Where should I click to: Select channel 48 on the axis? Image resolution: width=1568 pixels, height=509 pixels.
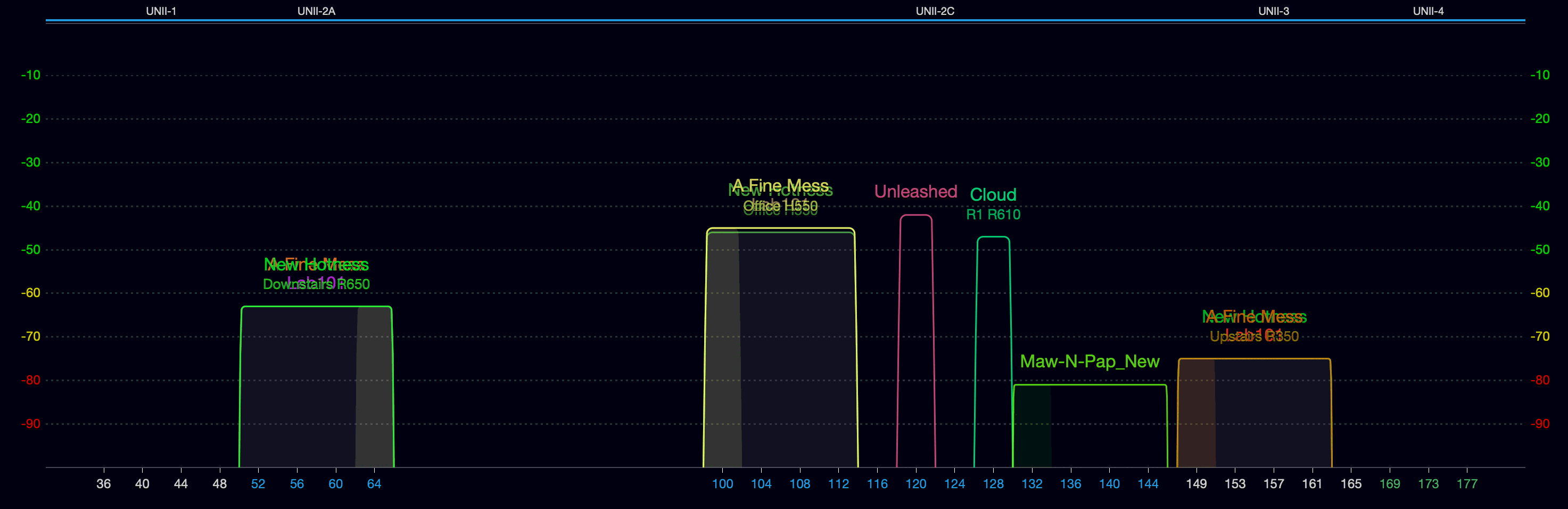point(219,484)
